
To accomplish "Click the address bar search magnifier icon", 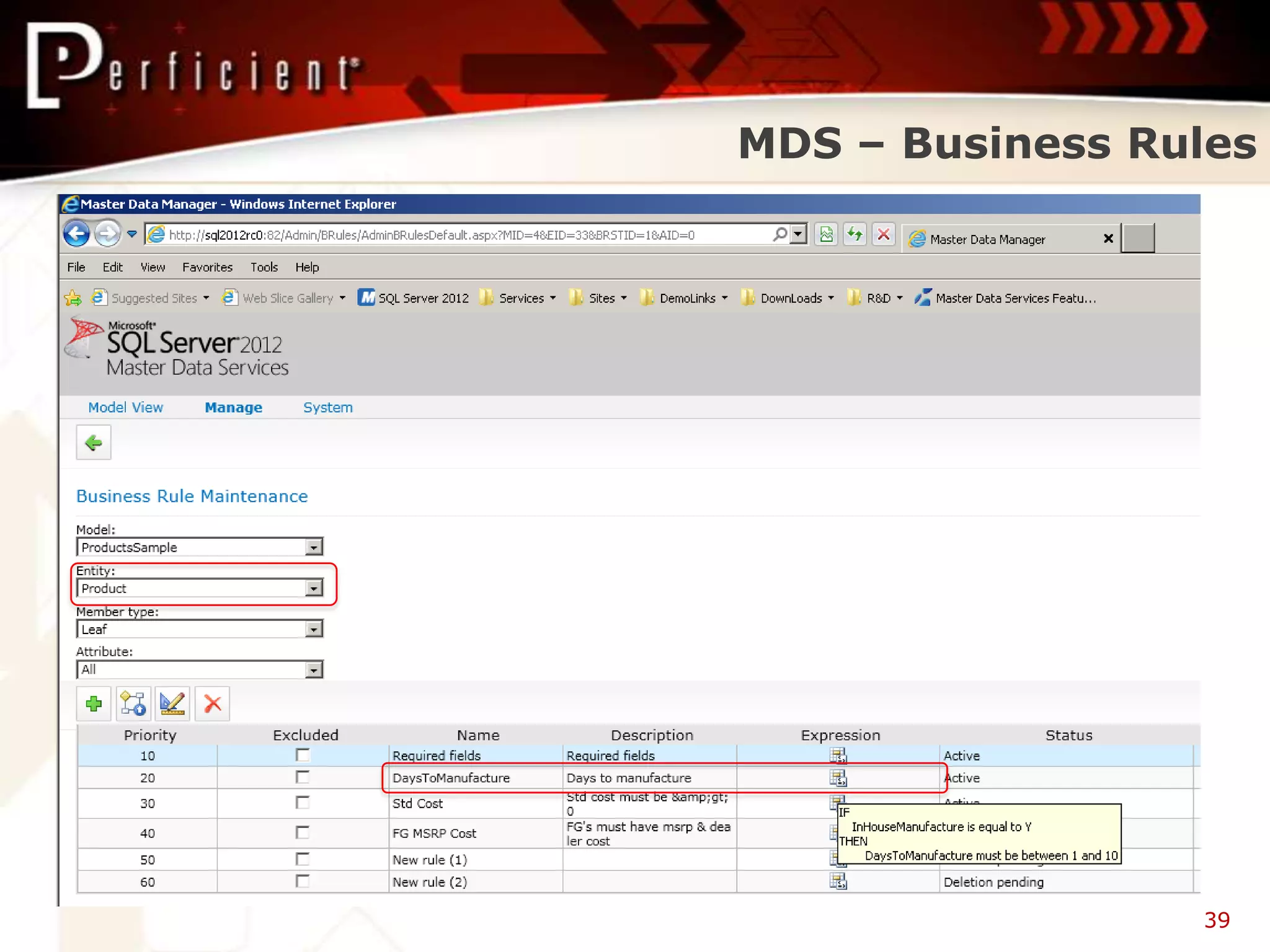I will pos(780,234).
